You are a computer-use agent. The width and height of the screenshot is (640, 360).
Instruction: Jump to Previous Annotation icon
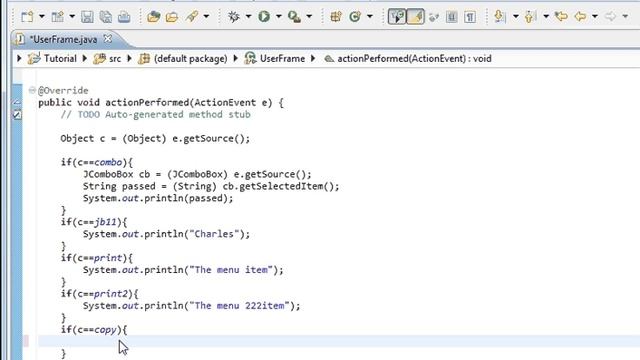point(530,17)
